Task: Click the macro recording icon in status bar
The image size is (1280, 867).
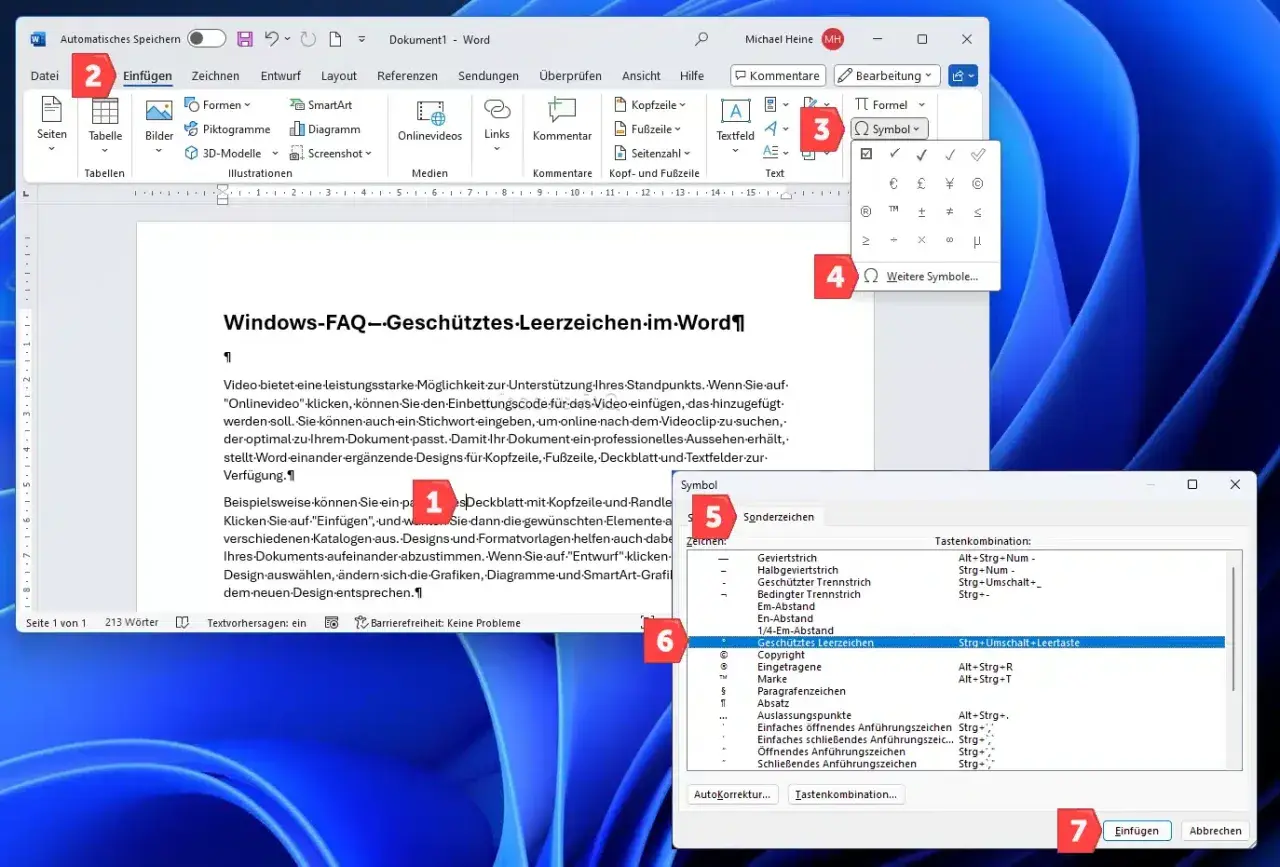Action: [331, 622]
